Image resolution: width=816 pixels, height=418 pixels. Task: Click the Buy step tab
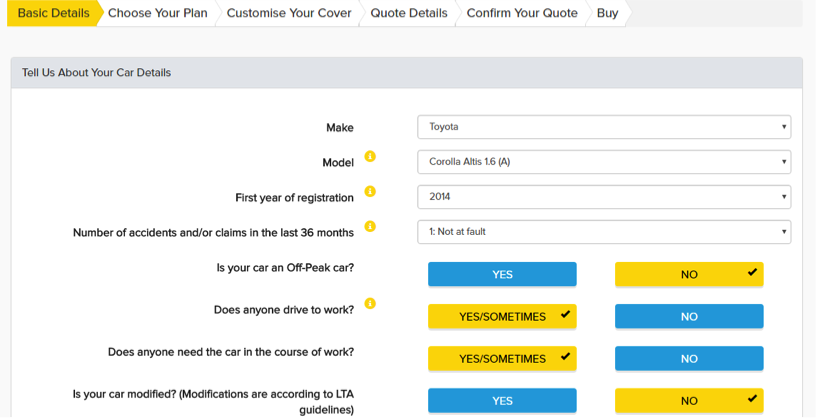pos(607,13)
